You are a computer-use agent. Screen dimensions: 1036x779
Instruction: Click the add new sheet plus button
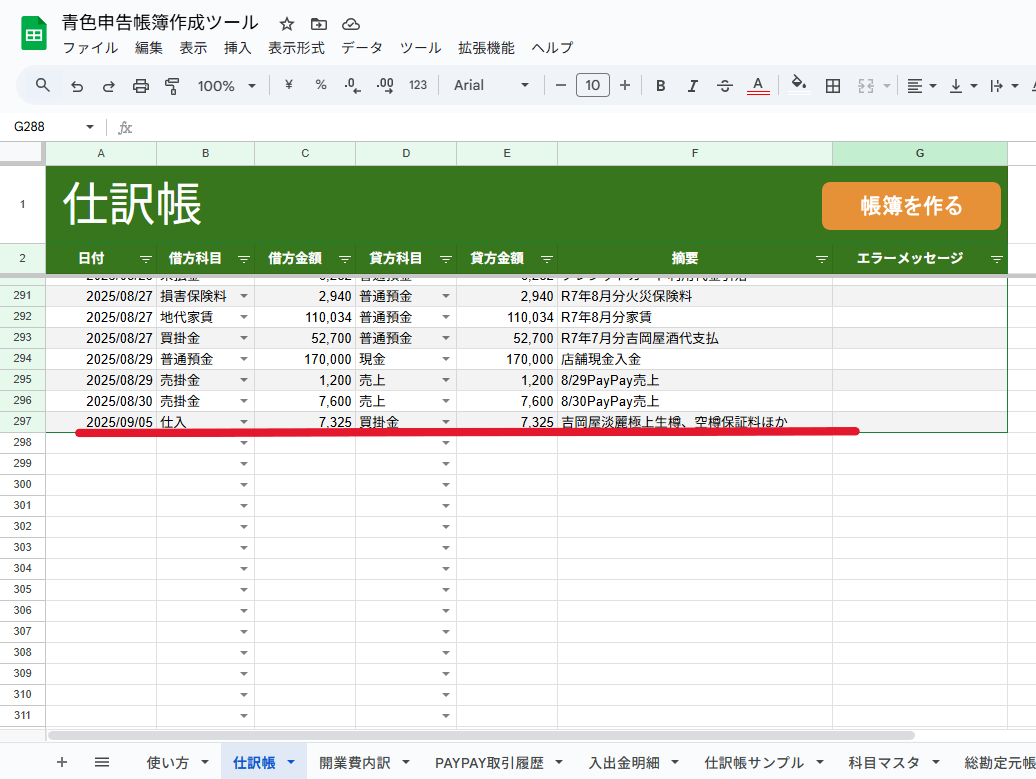tap(62, 762)
